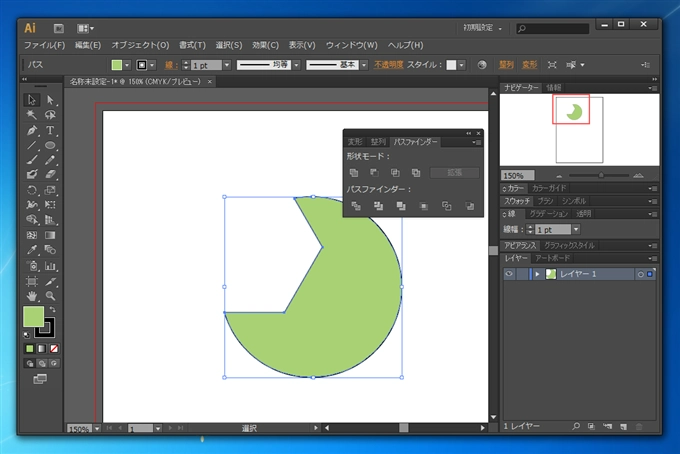Open the 初期設定 workspace dropdown

482,28
